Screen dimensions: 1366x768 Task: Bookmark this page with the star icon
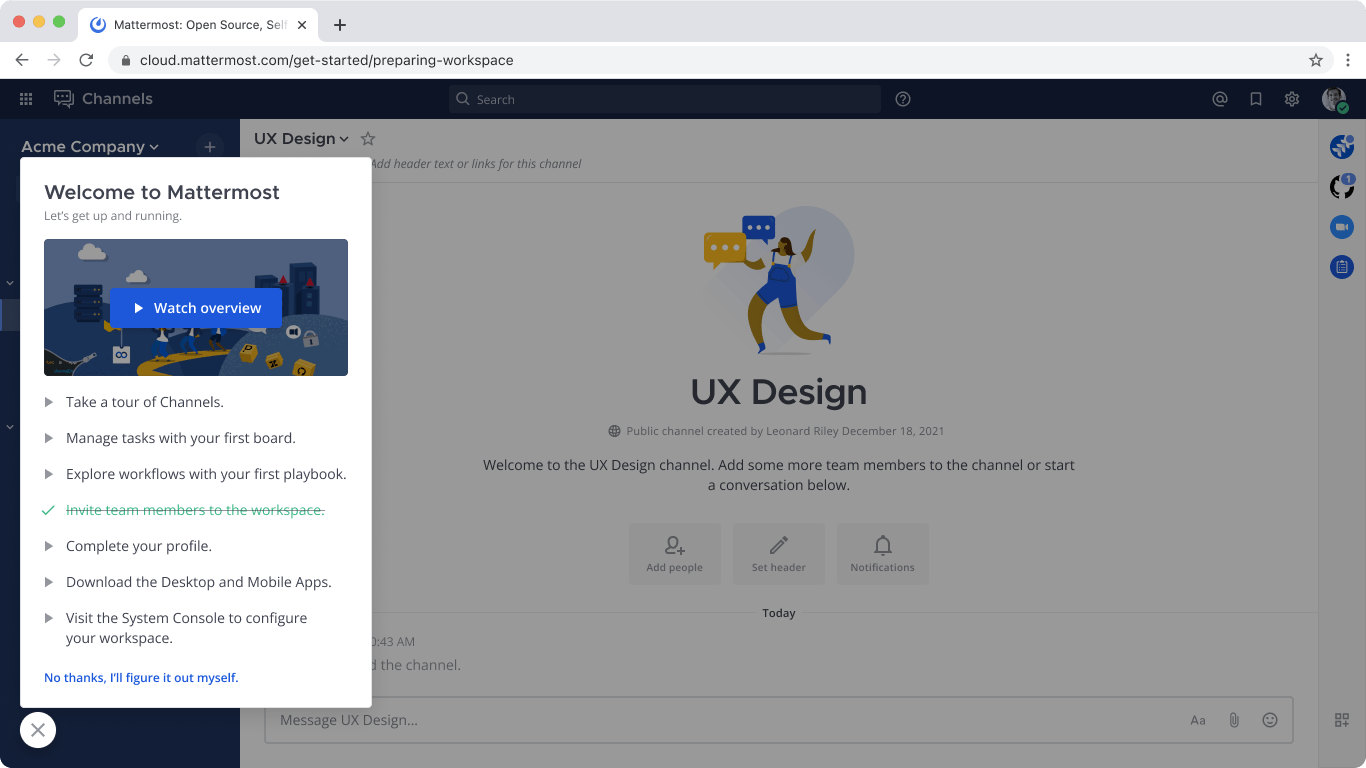pyautogui.click(x=1316, y=60)
